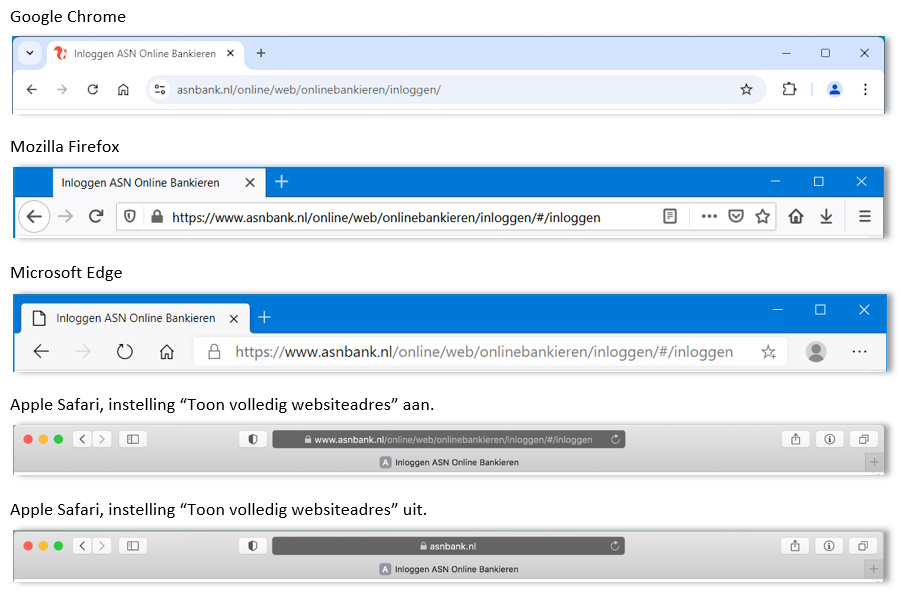Go back in Edge
Screen dimensions: 901x599
click(x=41, y=351)
